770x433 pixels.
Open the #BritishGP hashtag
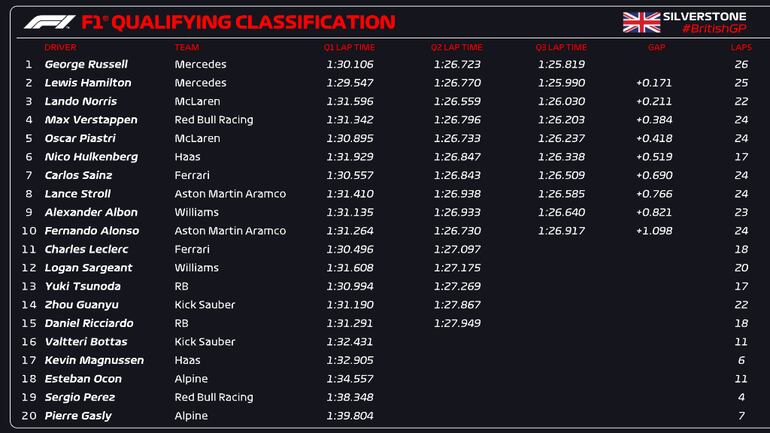pyautogui.click(x=712, y=29)
